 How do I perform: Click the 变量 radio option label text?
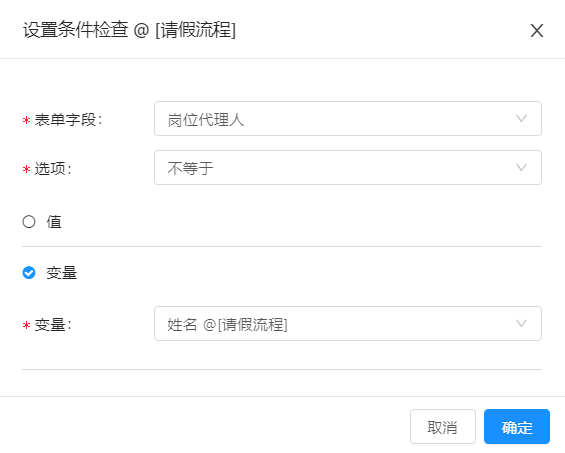(x=62, y=273)
